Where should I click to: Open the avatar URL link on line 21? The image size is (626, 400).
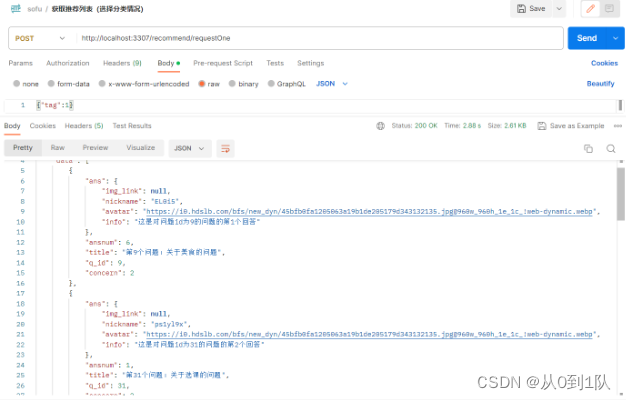click(369, 334)
